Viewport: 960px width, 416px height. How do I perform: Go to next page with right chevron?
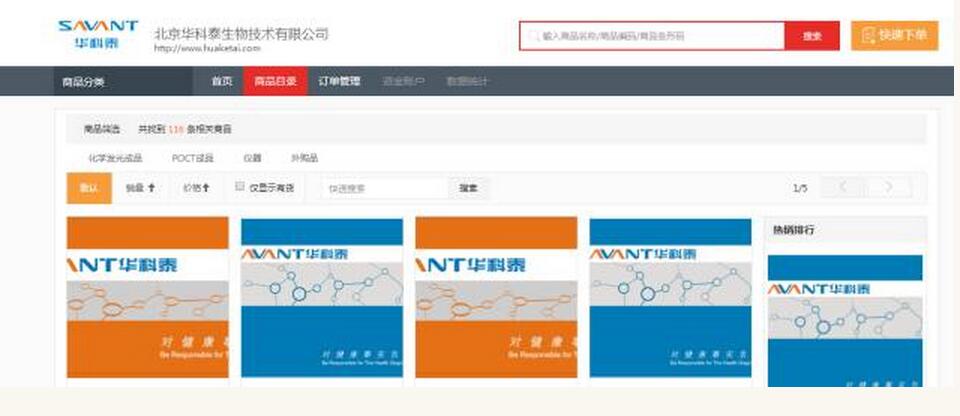click(x=889, y=187)
